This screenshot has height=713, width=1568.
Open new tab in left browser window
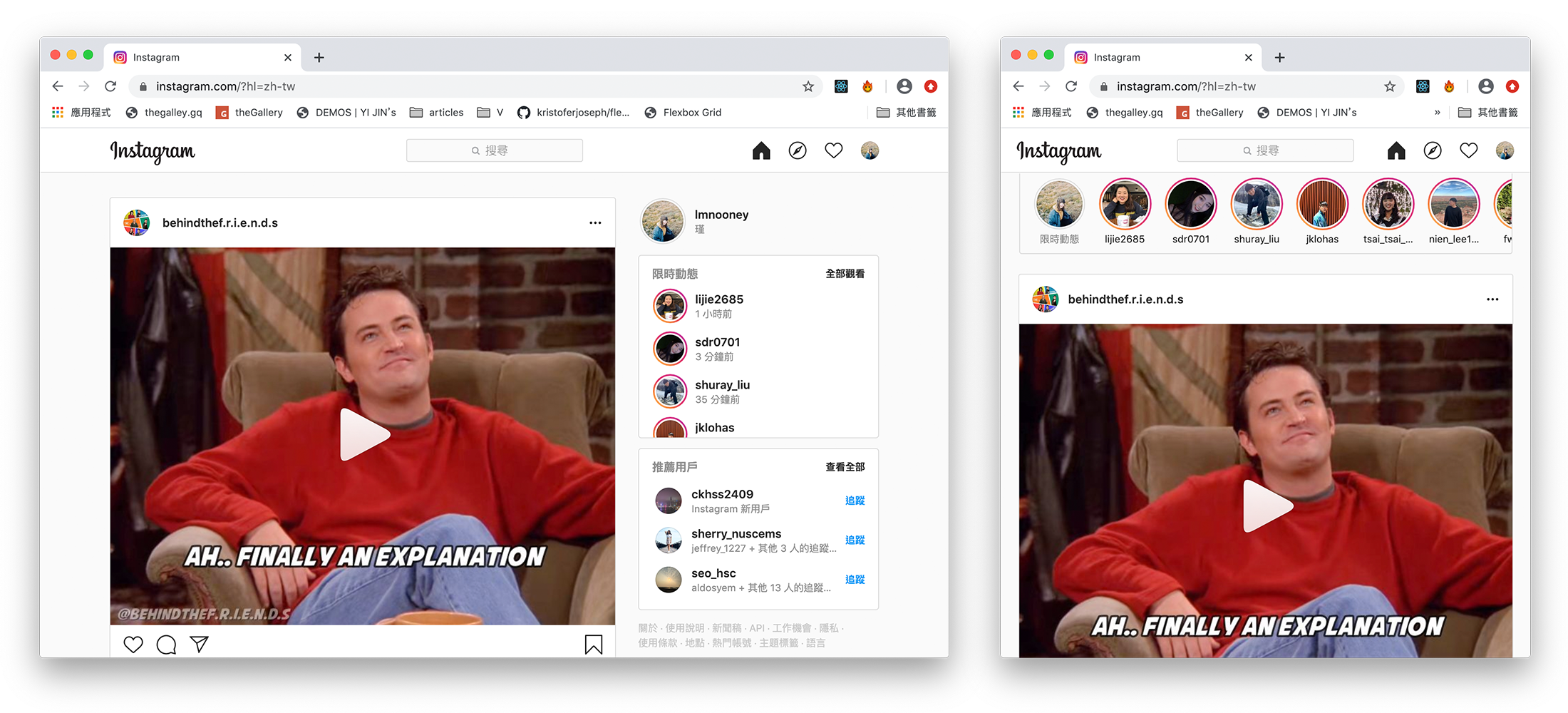pyautogui.click(x=319, y=58)
